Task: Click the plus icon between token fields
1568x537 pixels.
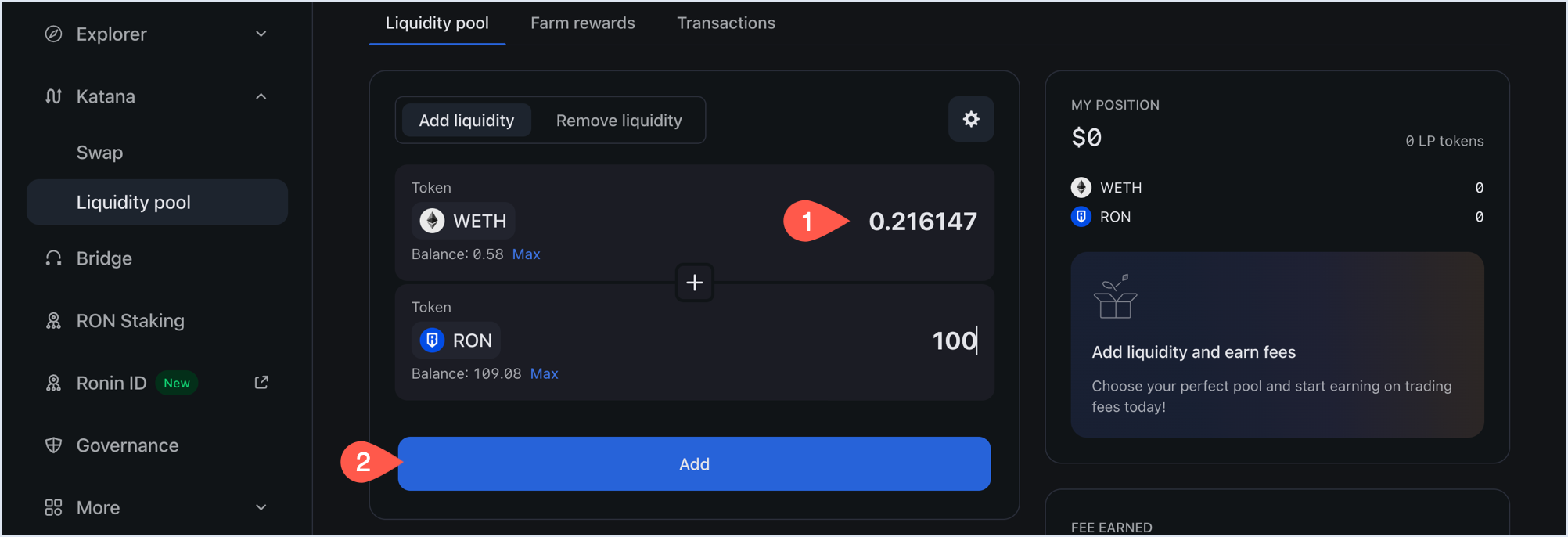Action: pos(694,283)
